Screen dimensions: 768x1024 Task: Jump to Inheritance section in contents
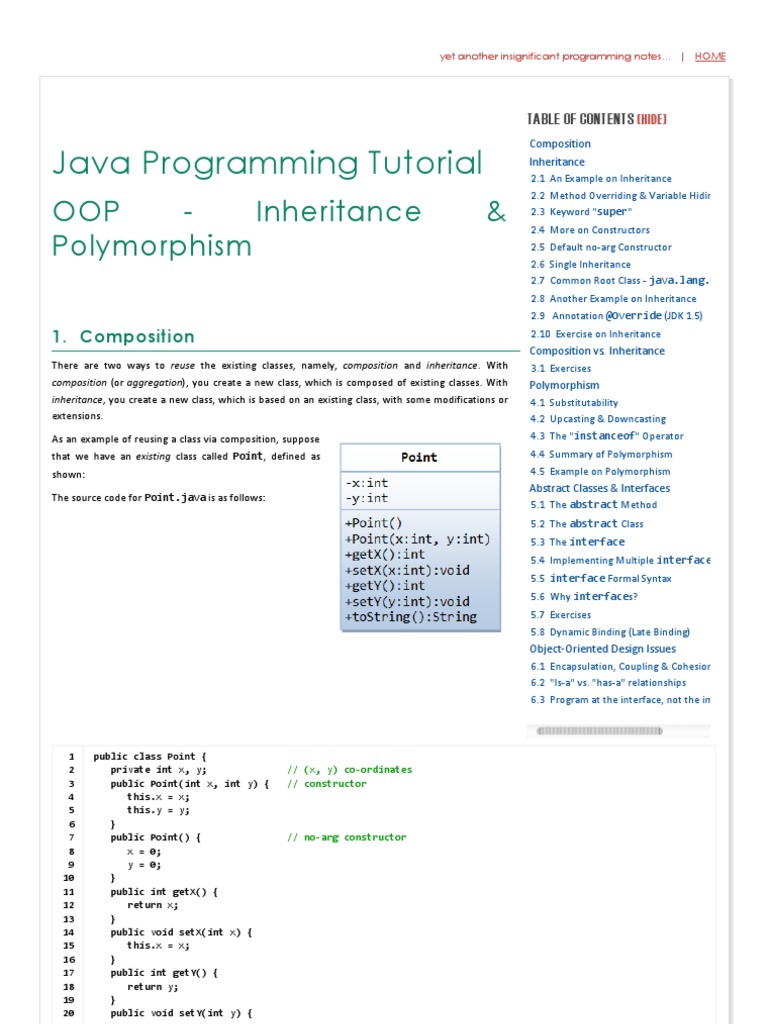[x=556, y=162]
